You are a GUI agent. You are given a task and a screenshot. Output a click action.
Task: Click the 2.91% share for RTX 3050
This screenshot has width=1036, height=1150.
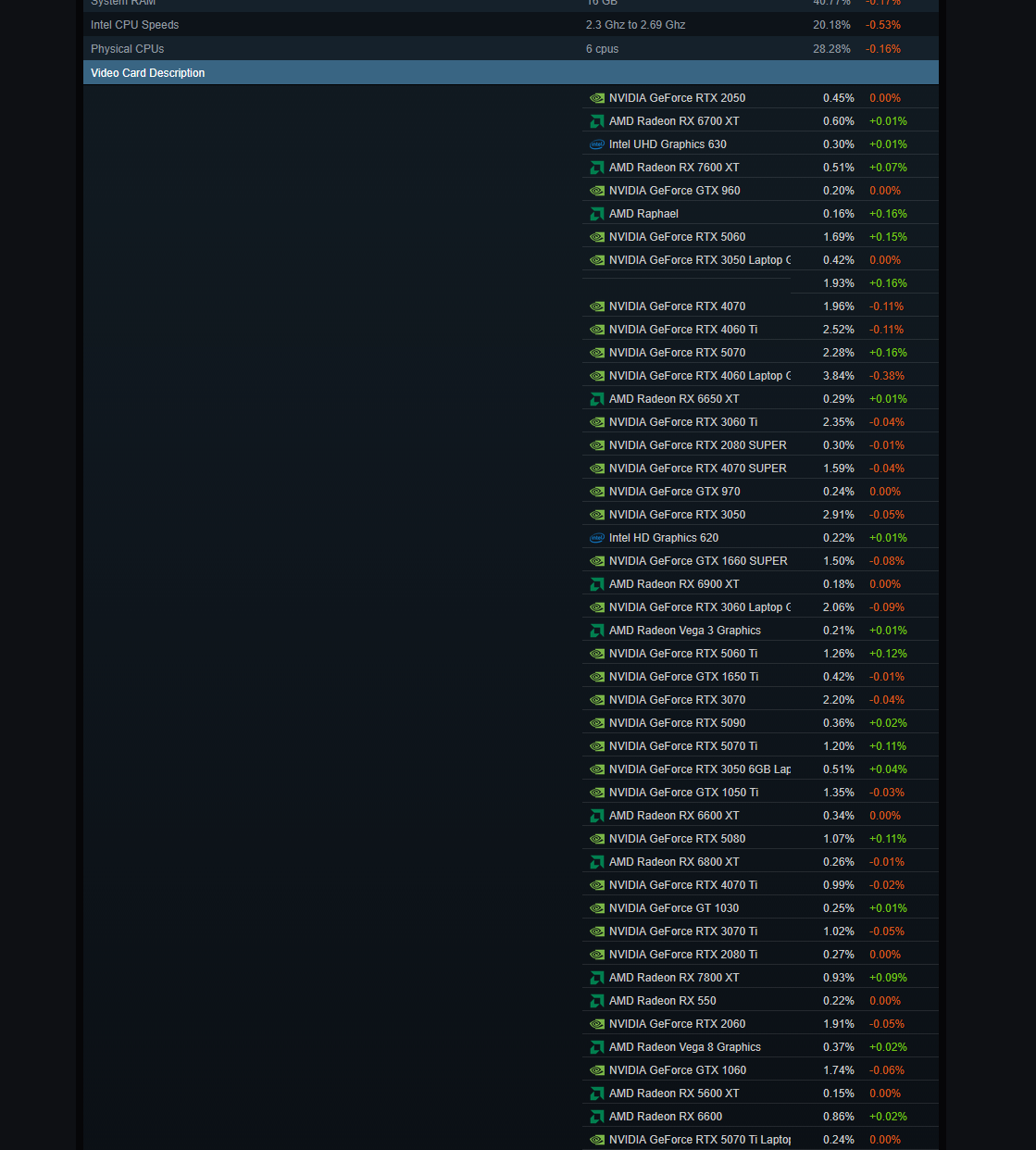point(839,515)
